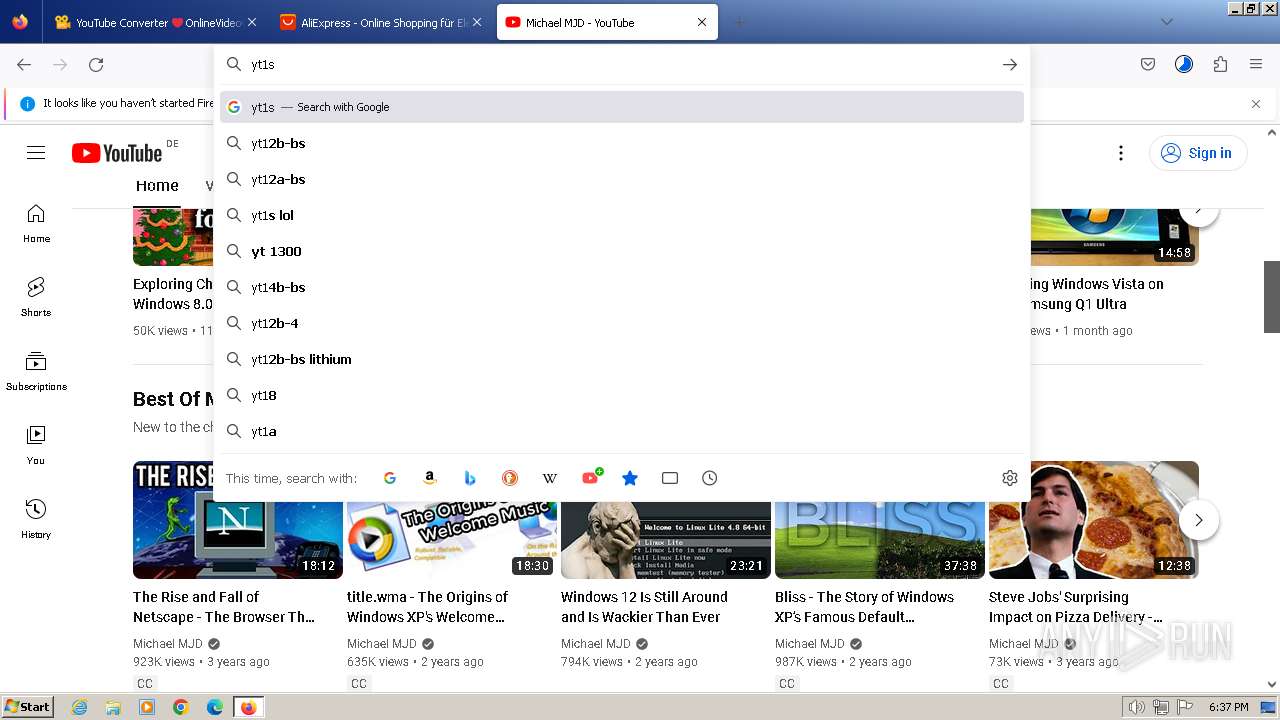
Task: Choose the 'yt 1300' suggestion
Action: [622, 251]
